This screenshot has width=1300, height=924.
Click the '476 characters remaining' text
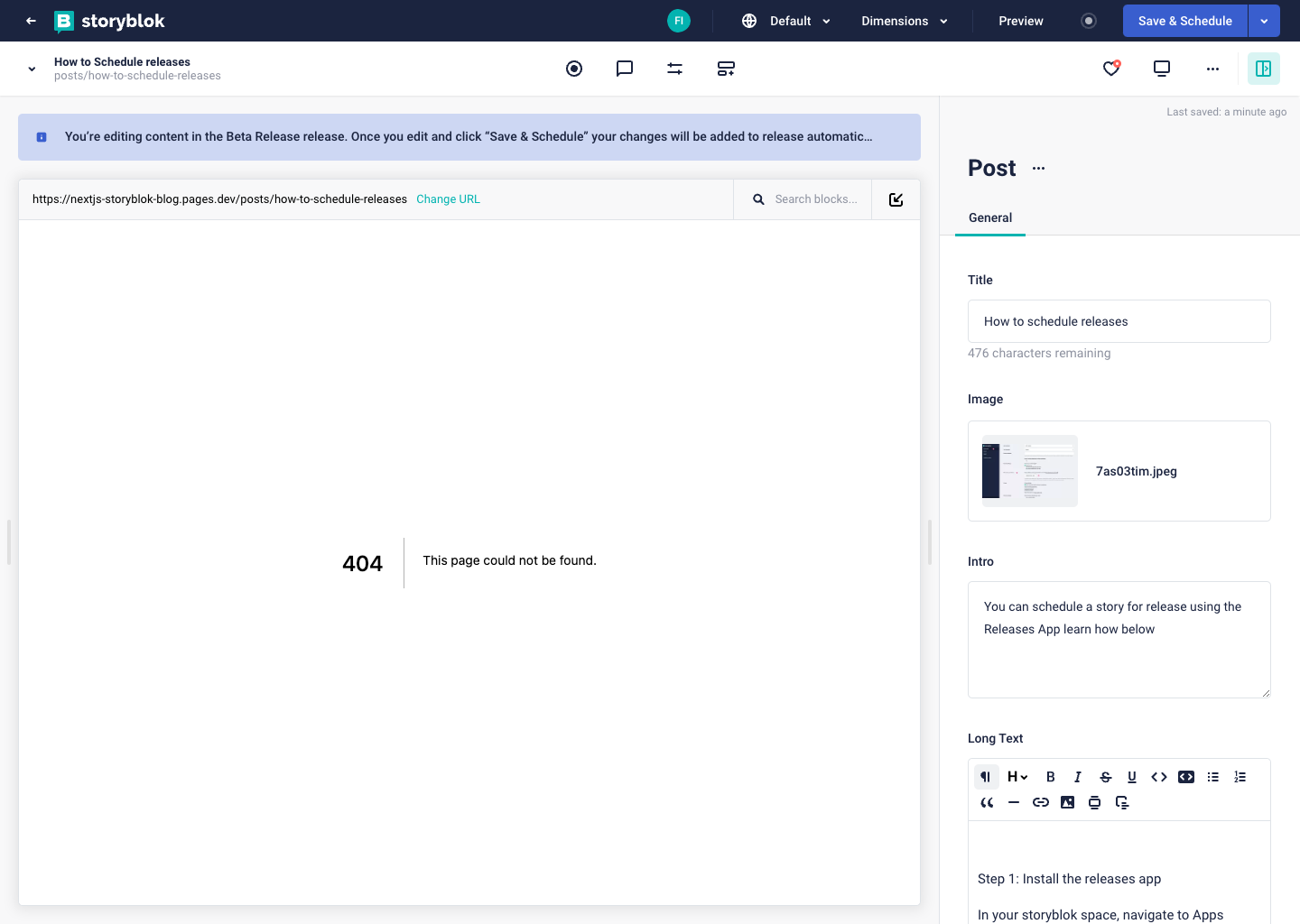click(1039, 353)
